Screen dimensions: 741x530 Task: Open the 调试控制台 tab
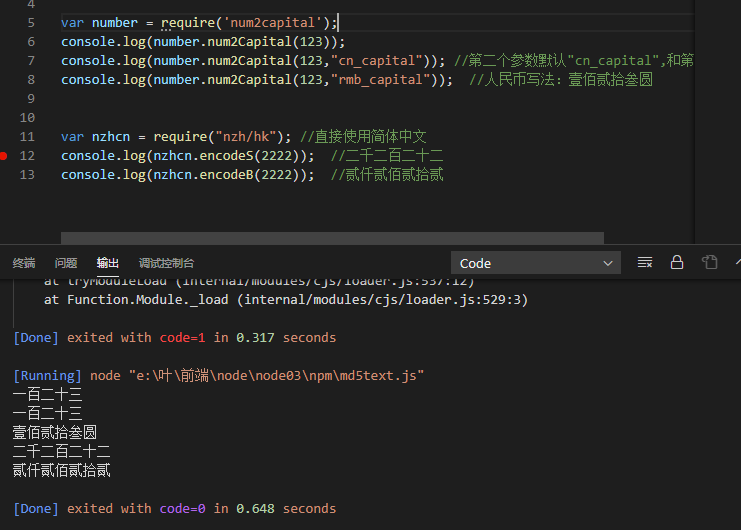tap(166, 263)
